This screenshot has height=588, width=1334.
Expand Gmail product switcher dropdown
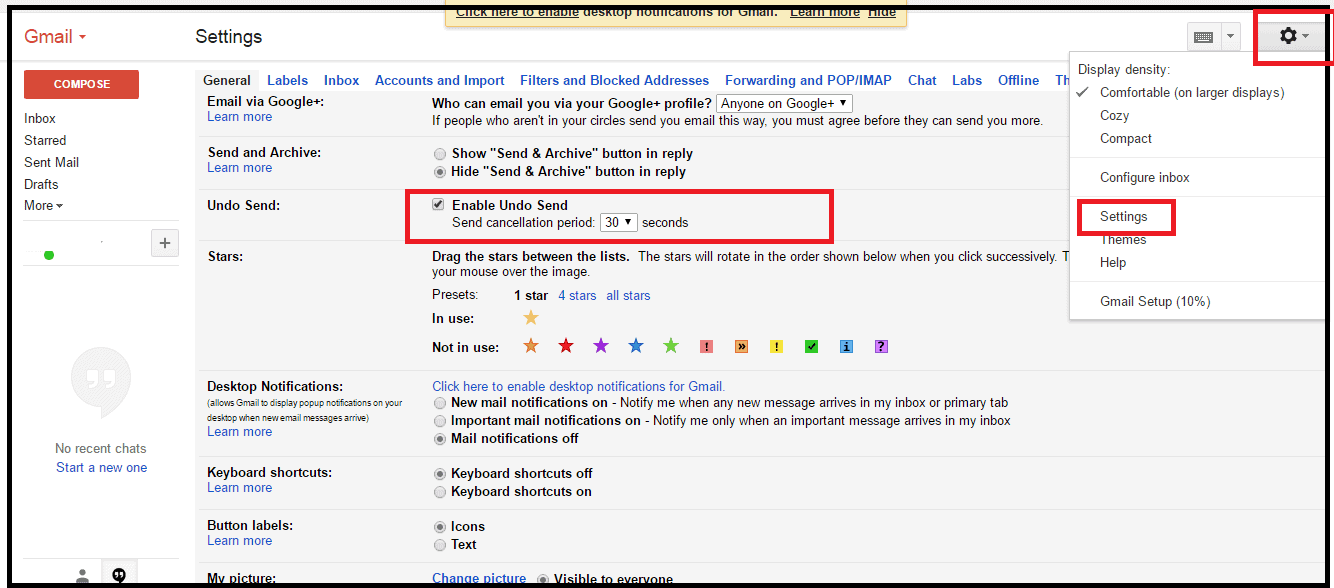point(55,37)
